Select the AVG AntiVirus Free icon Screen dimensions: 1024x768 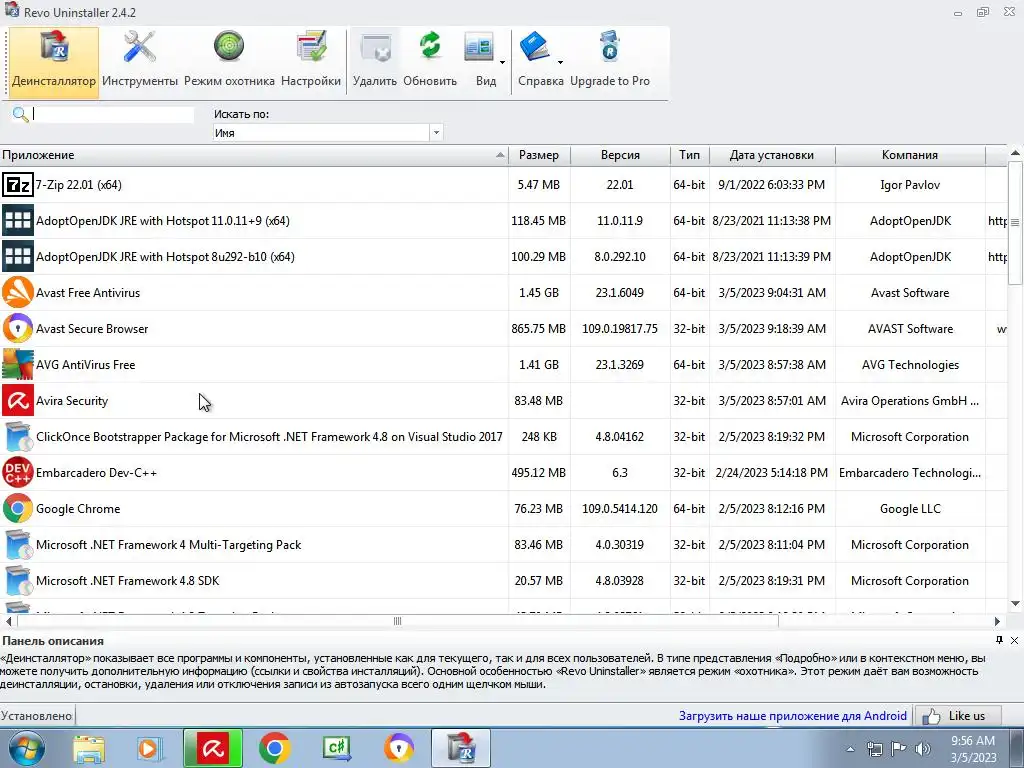[x=18, y=364]
